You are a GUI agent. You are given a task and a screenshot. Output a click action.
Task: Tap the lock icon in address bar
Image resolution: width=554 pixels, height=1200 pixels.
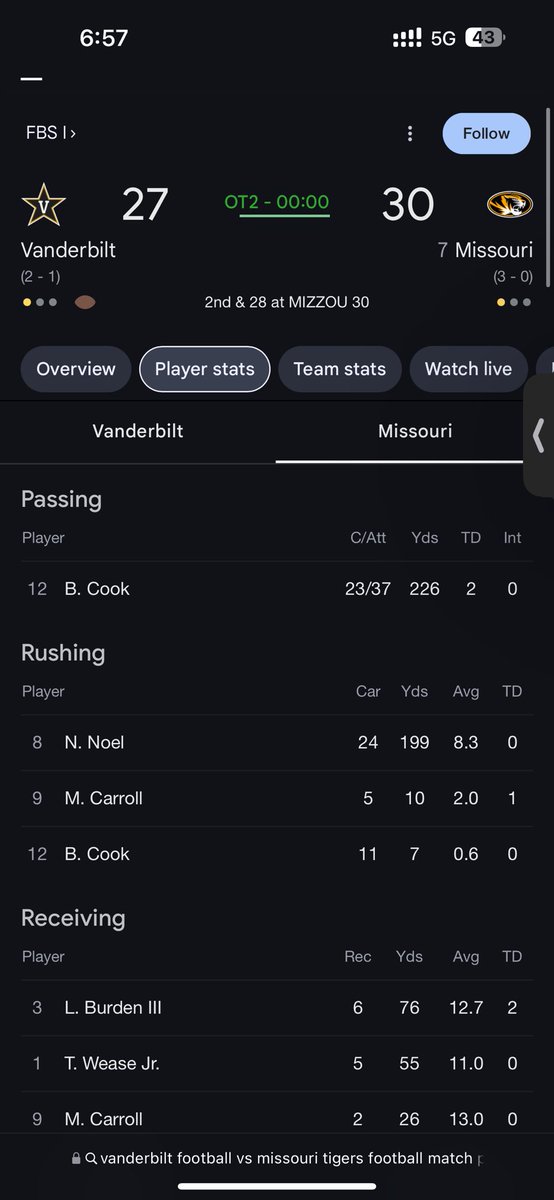(76, 1158)
